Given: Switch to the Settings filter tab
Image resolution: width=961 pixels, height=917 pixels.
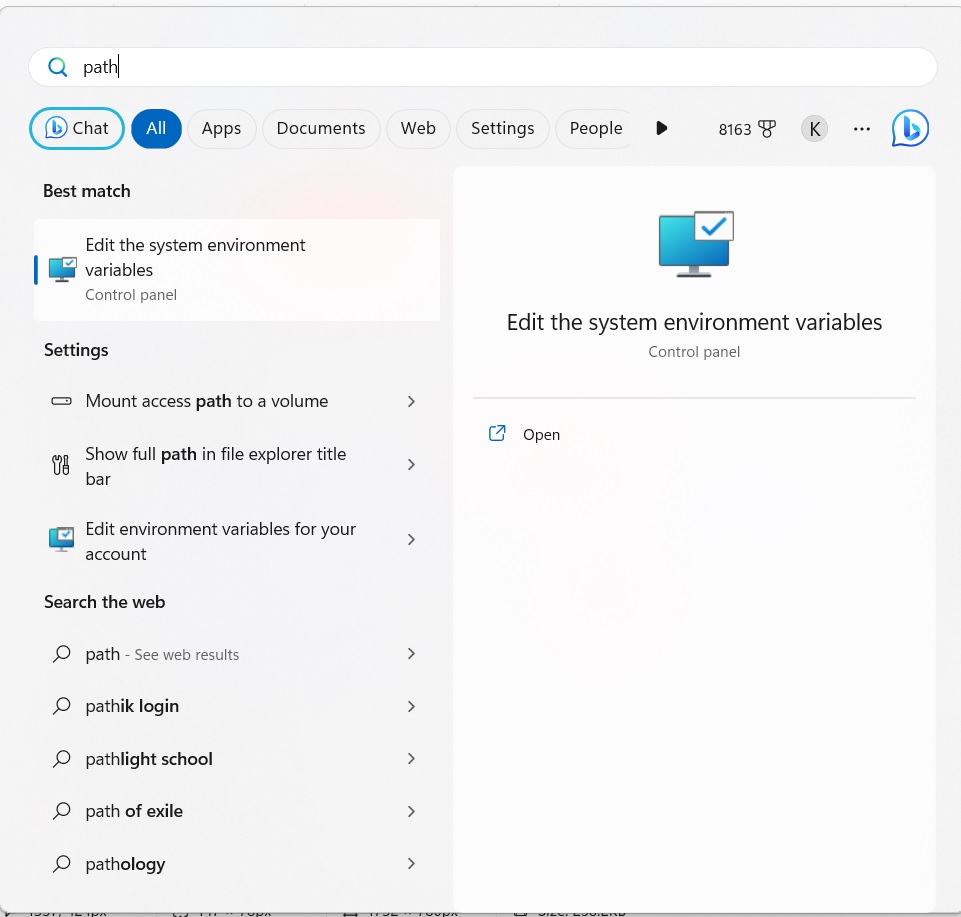Looking at the screenshot, I should click(x=503, y=128).
